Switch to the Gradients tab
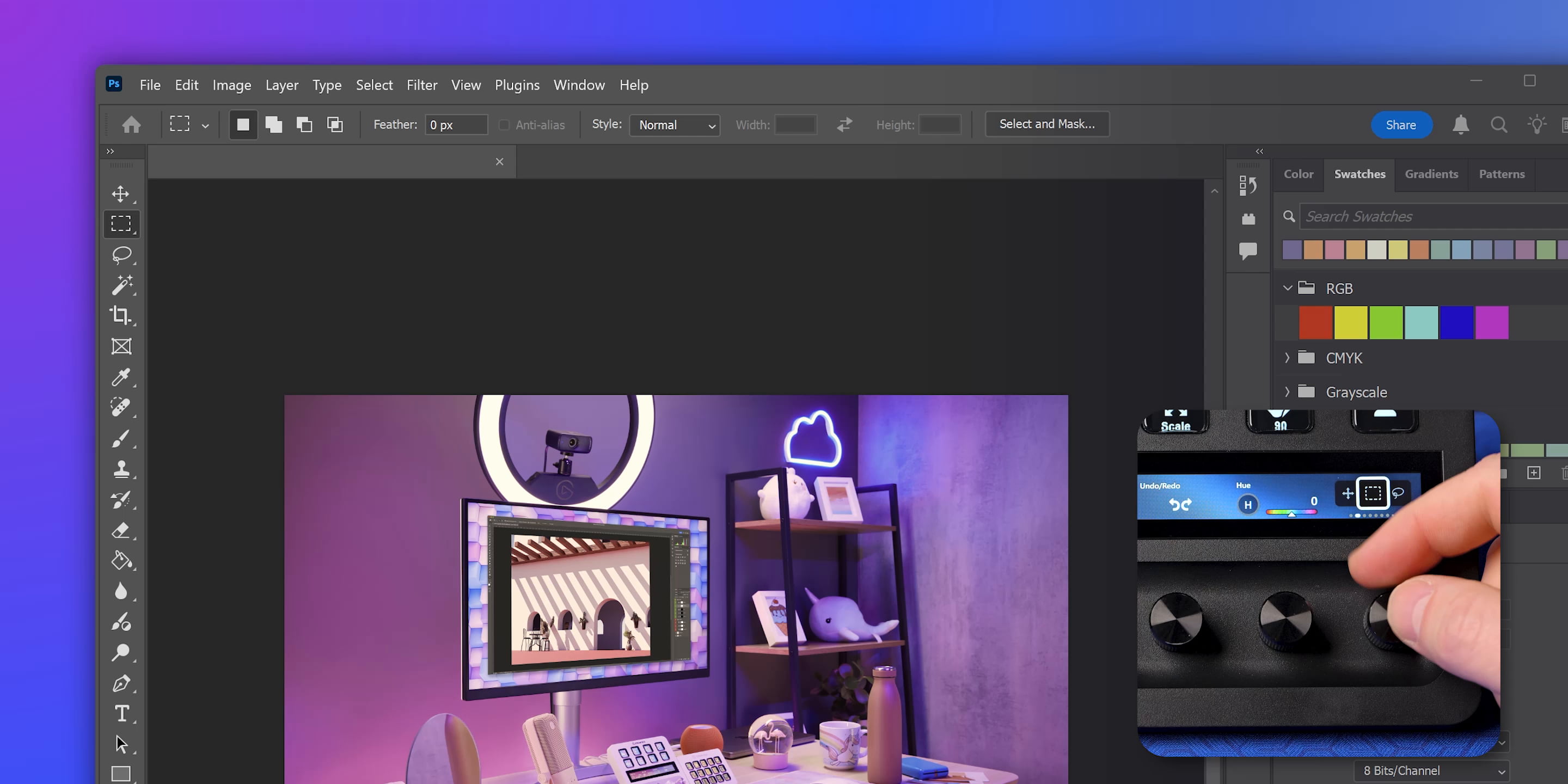This screenshot has height=784, width=1568. (x=1431, y=174)
